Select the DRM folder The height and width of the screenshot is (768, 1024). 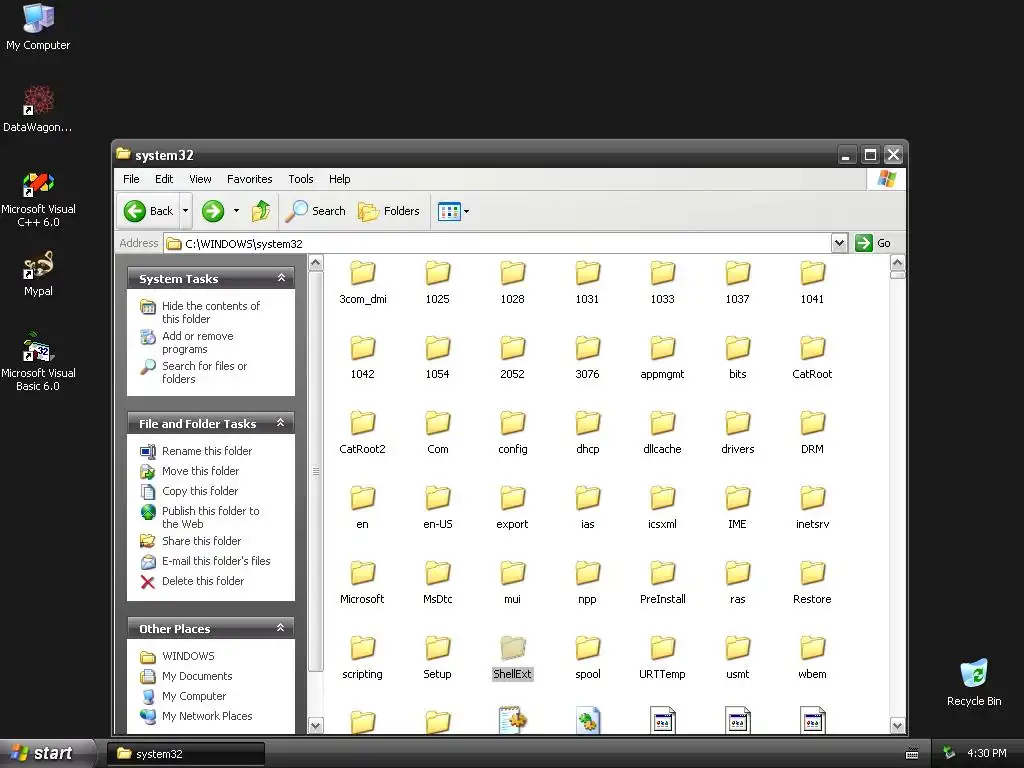tap(812, 433)
